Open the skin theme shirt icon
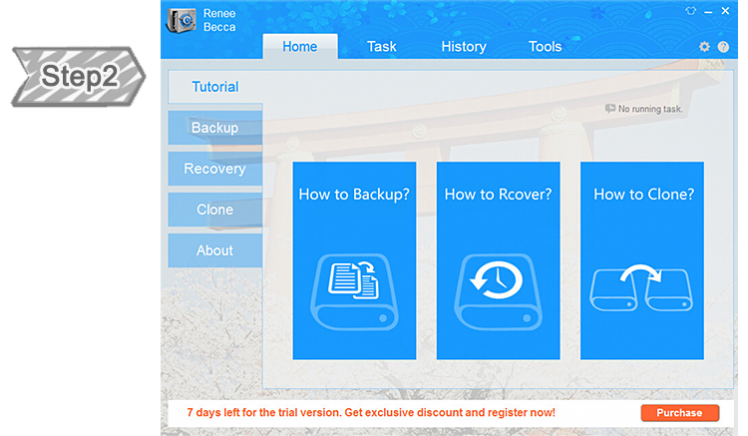The height and width of the screenshot is (436, 748). pos(690,11)
